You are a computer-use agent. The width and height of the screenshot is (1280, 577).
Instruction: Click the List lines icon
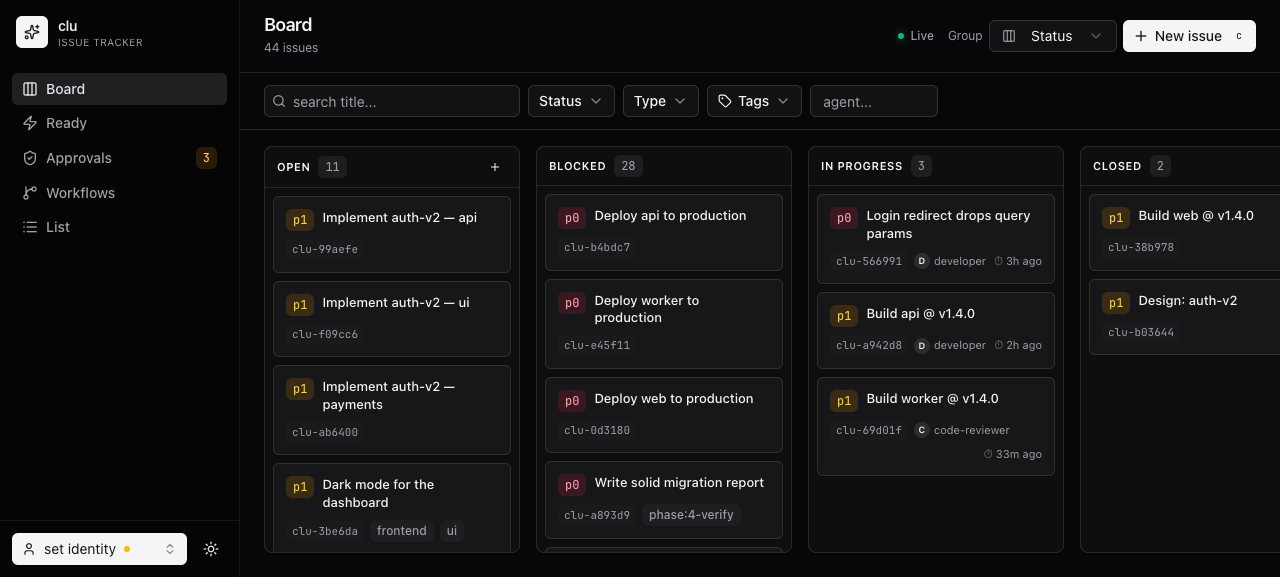[30, 227]
